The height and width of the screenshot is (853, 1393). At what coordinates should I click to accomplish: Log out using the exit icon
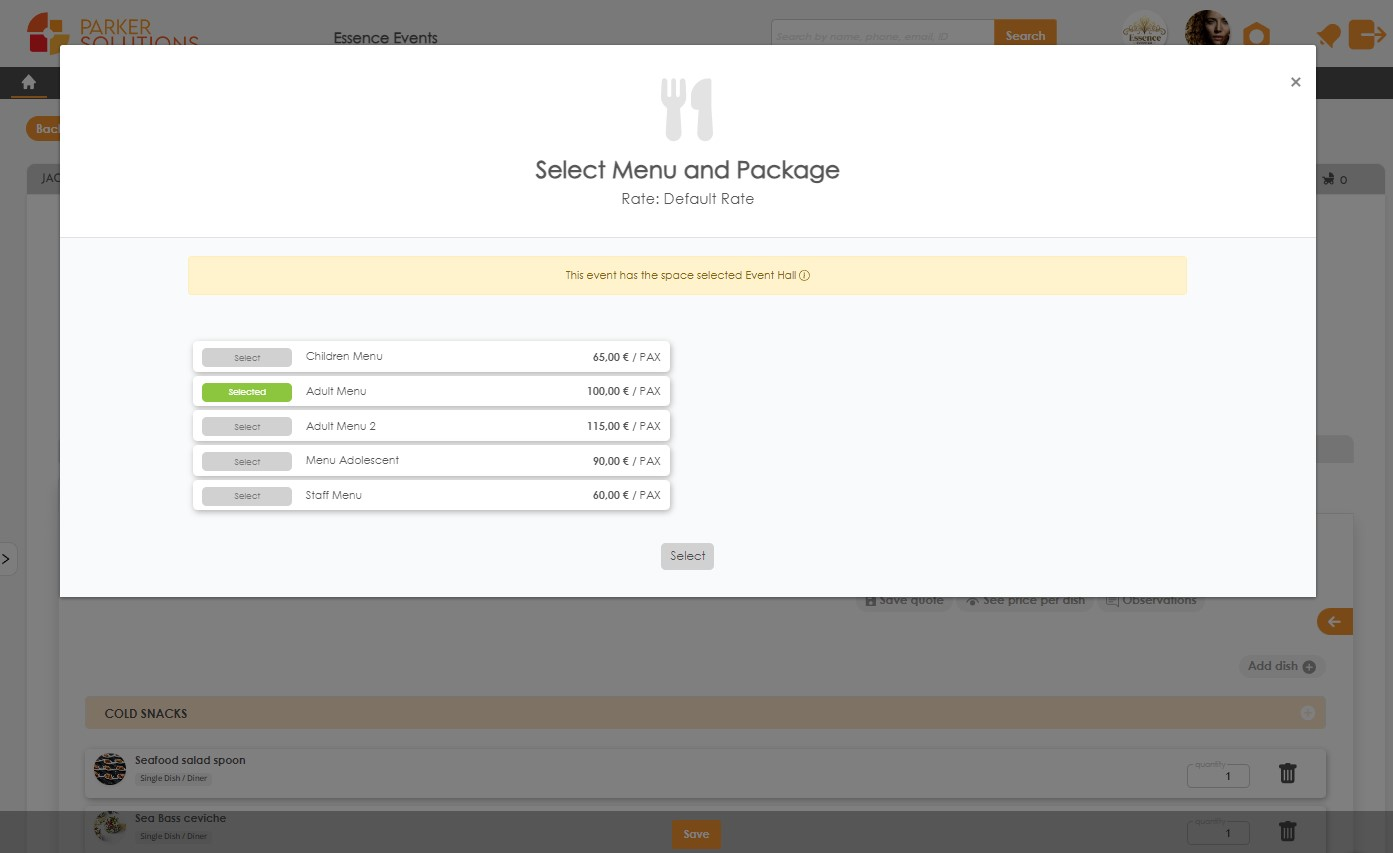pyautogui.click(x=1369, y=34)
